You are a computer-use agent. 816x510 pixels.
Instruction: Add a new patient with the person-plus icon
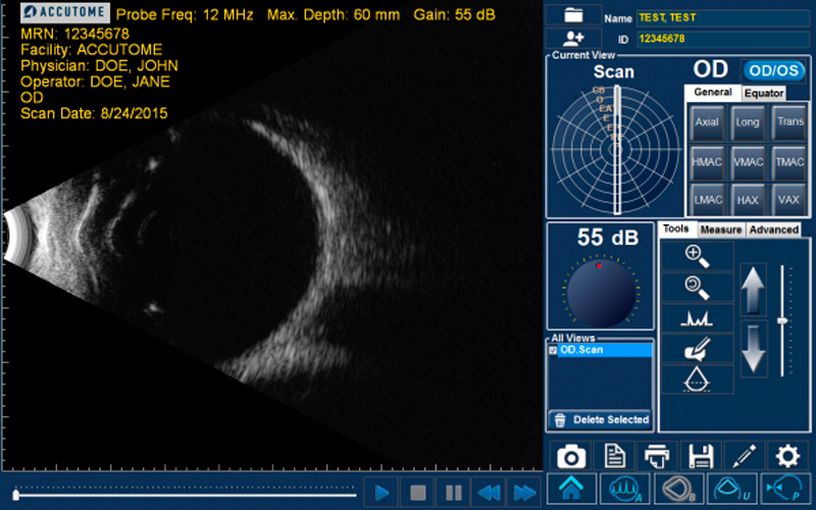point(573,38)
